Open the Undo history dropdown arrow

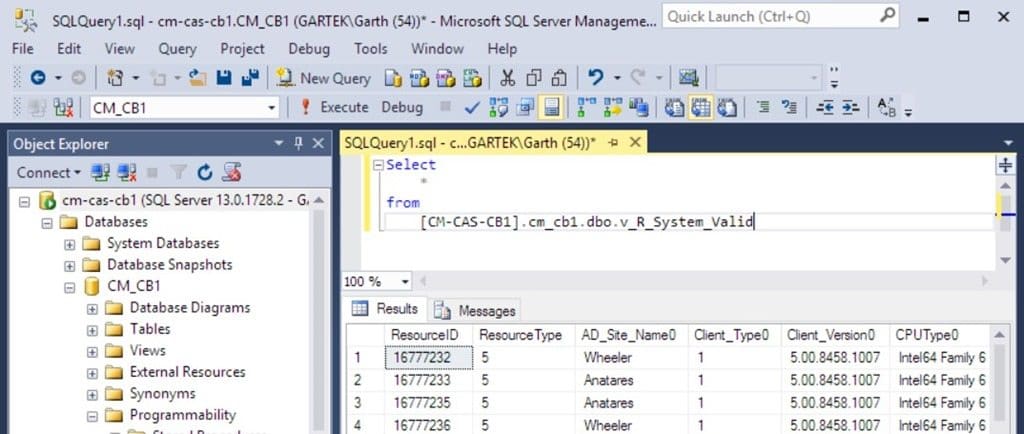[x=616, y=78]
